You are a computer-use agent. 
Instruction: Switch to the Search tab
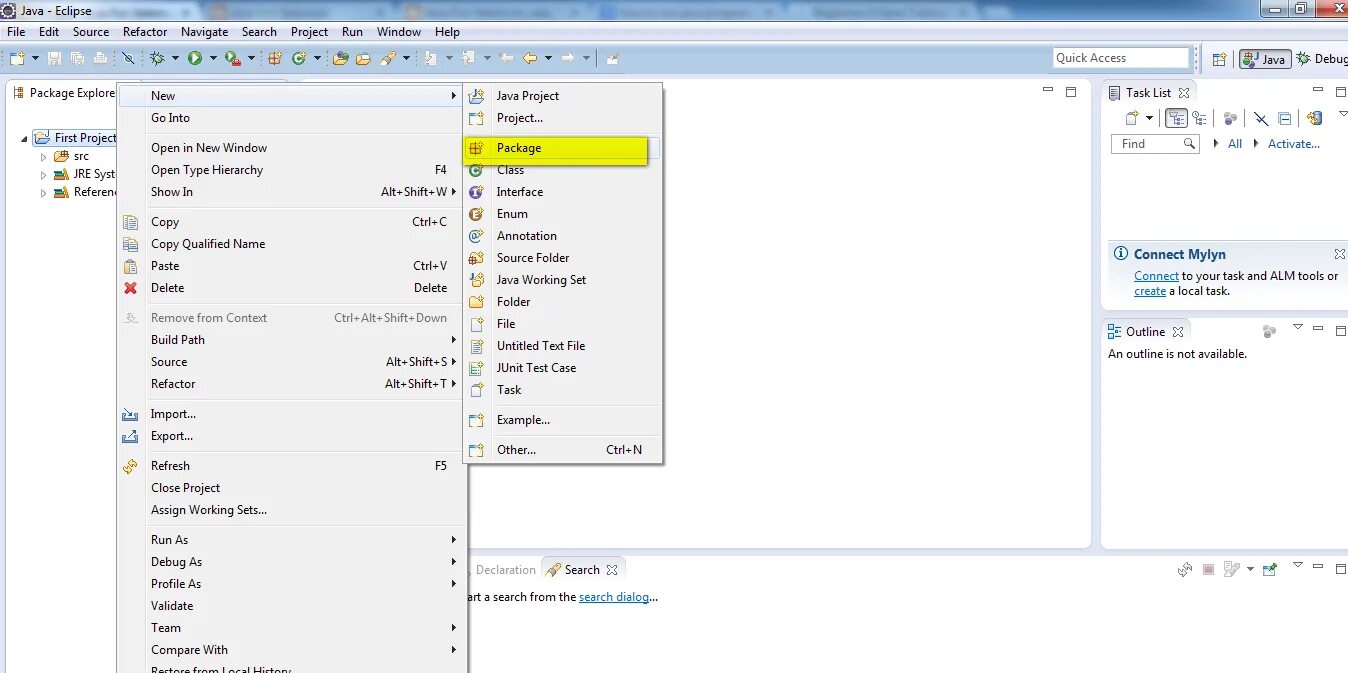coord(583,570)
